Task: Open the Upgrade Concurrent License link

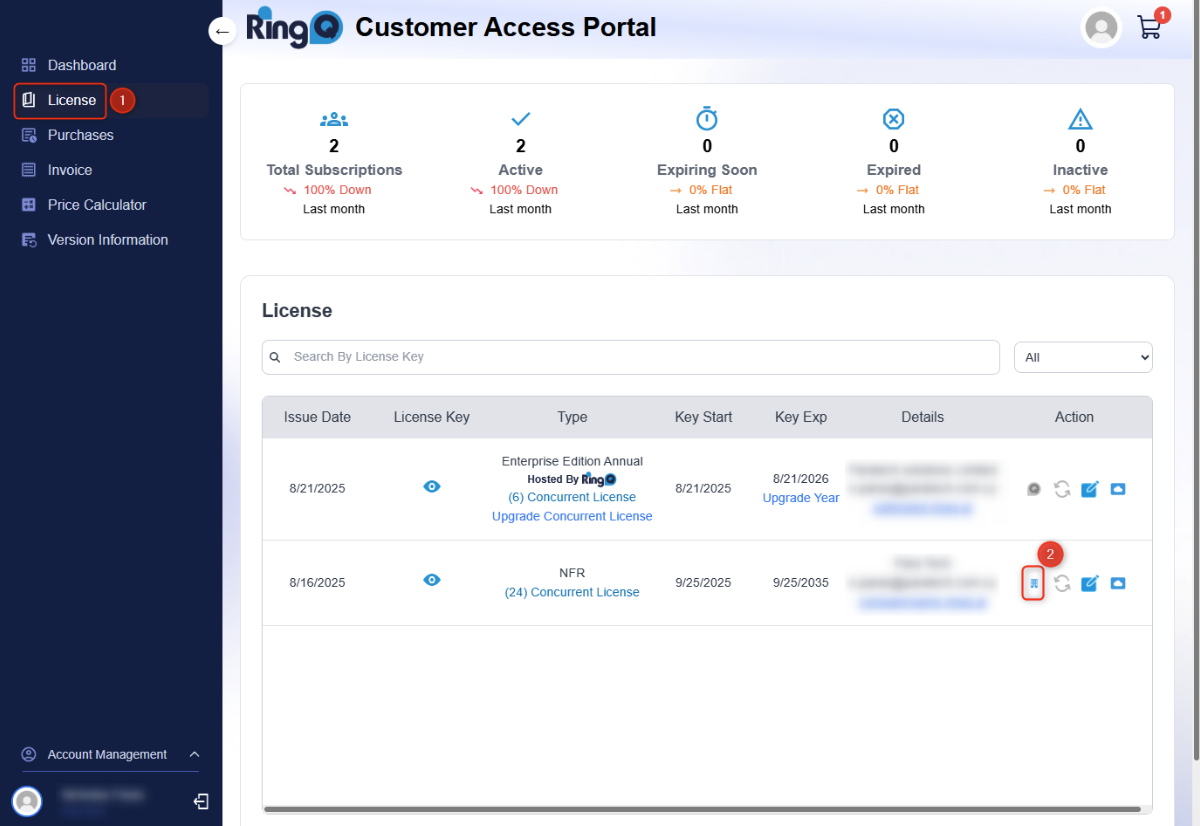Action: pos(572,515)
